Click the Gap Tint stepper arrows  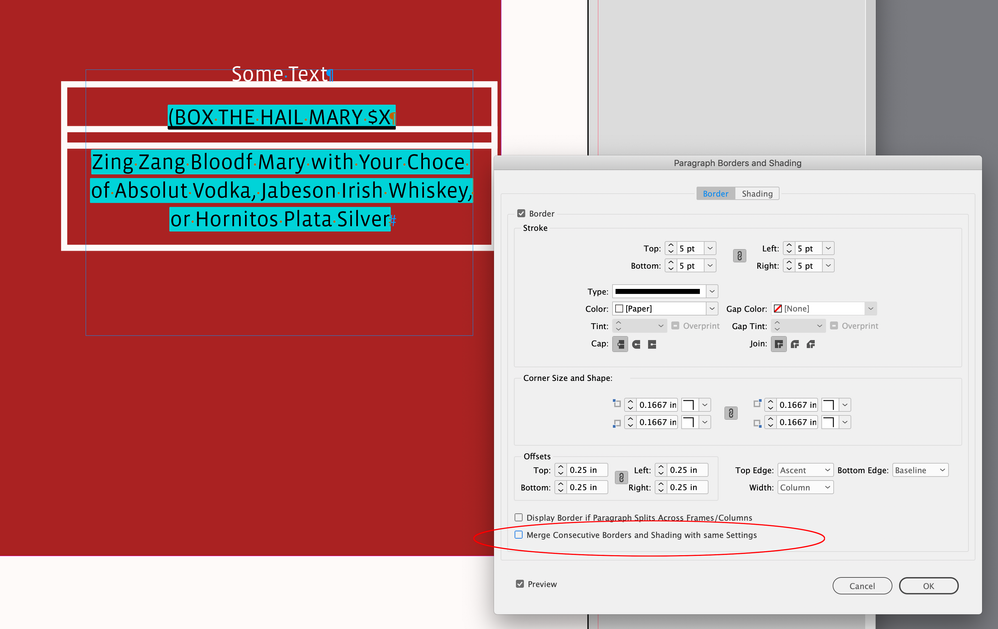click(x=777, y=326)
